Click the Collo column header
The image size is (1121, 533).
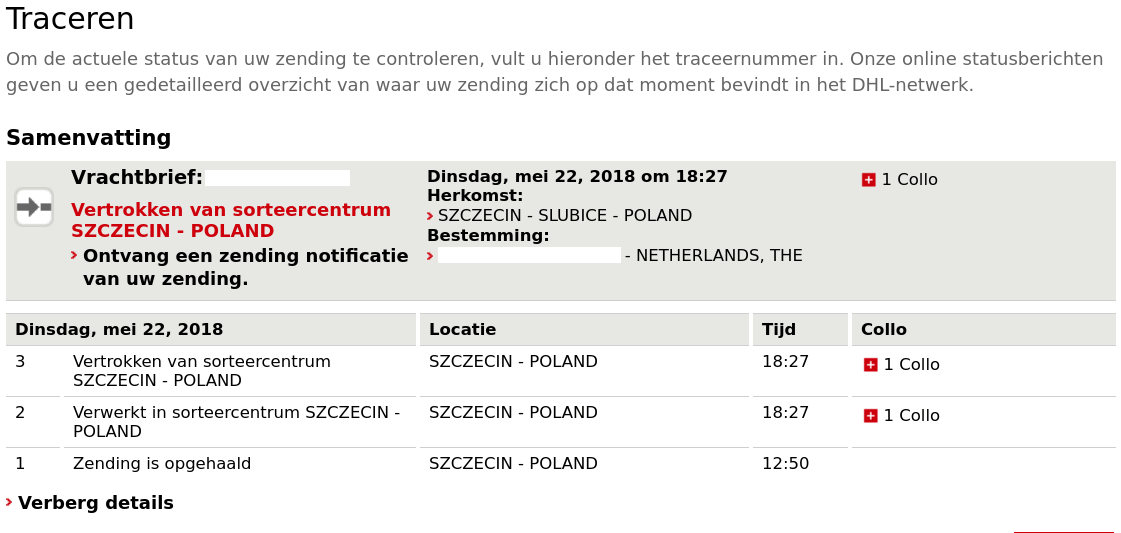coord(883,330)
